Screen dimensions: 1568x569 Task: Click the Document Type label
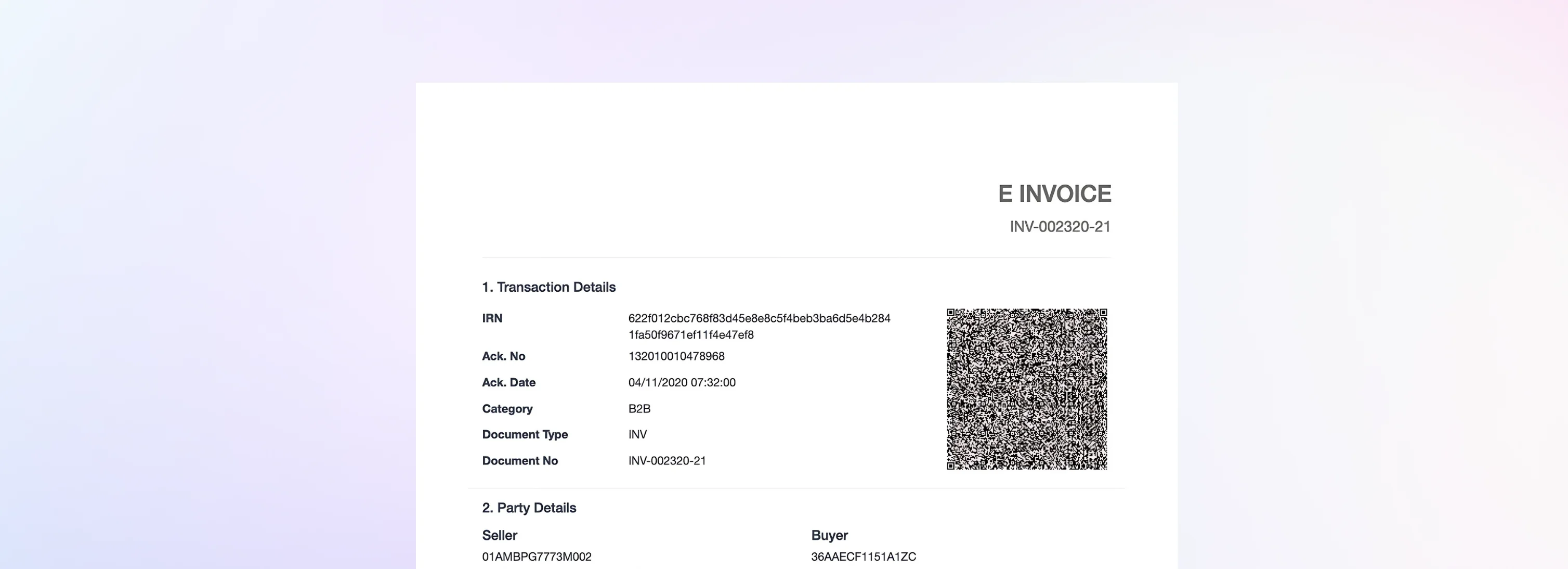click(524, 434)
